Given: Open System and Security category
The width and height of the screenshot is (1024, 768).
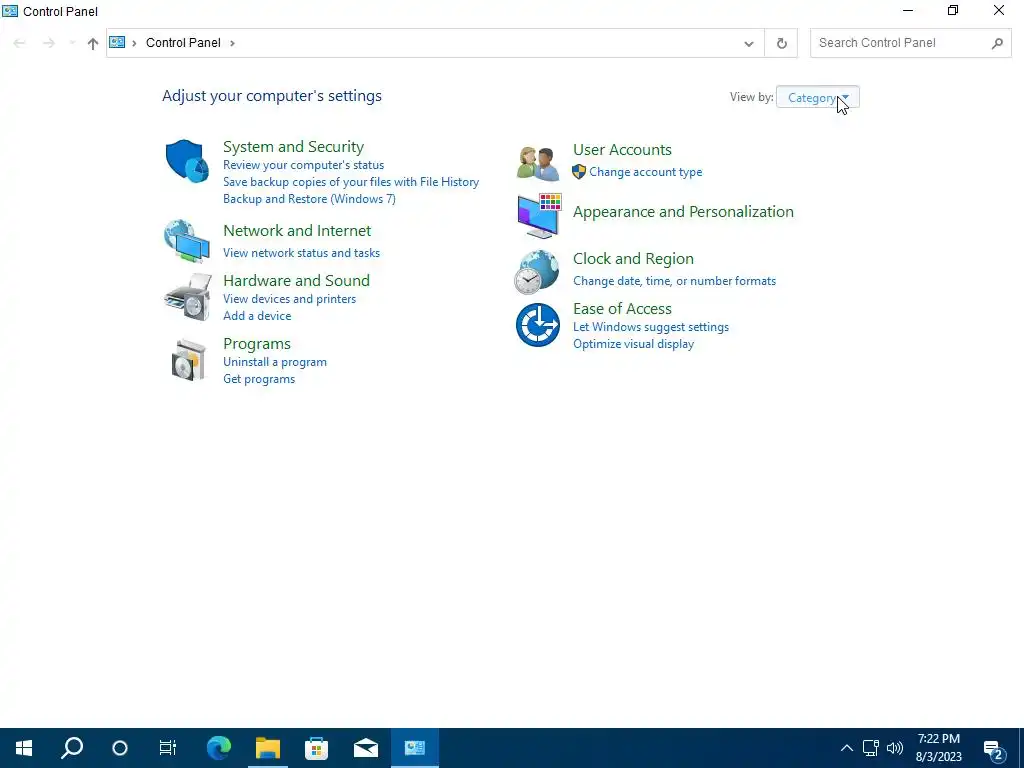Looking at the screenshot, I should (x=293, y=146).
